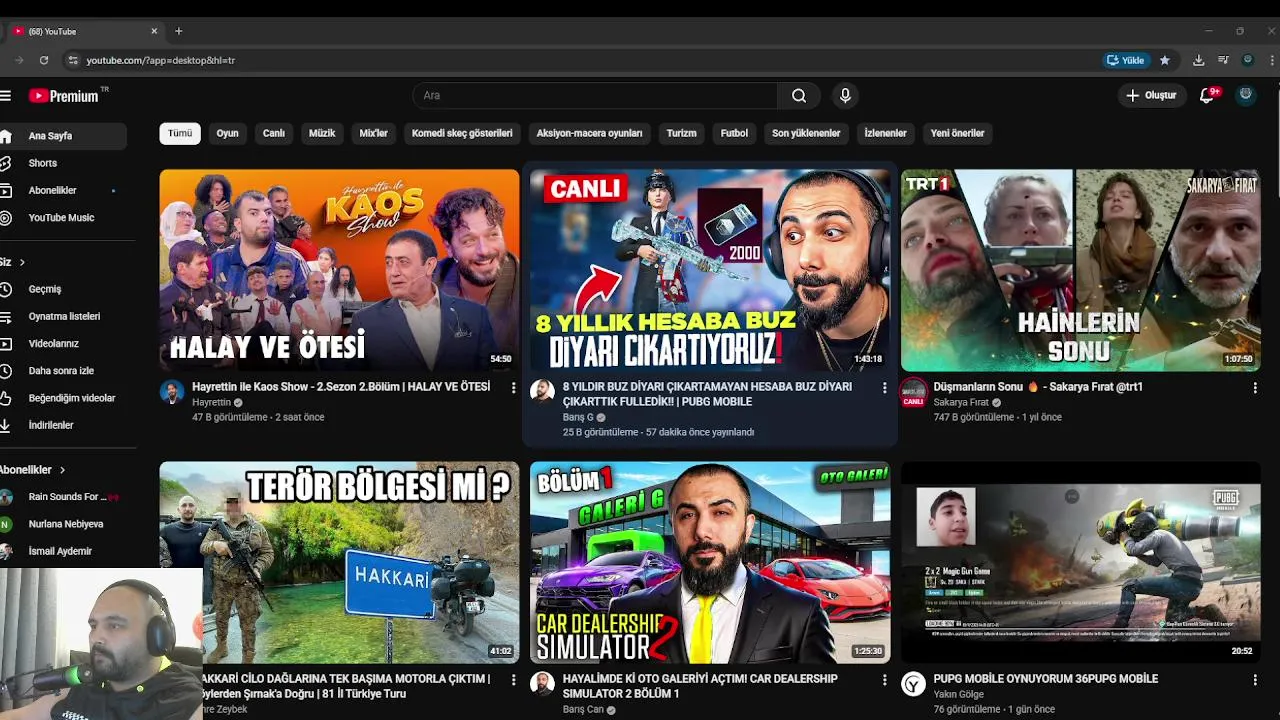Select the Aksiyon-macera oyunları chip
This screenshot has height=720, width=1280.
589,133
